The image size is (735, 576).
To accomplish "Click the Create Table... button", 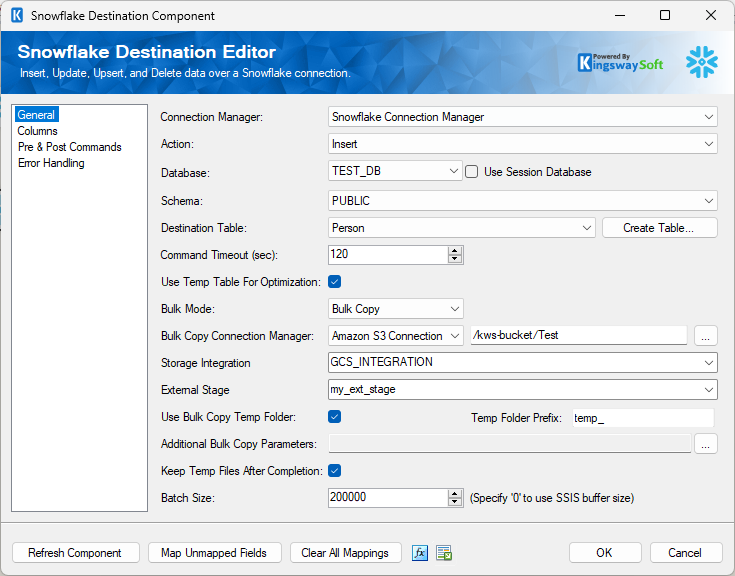I will [660, 228].
